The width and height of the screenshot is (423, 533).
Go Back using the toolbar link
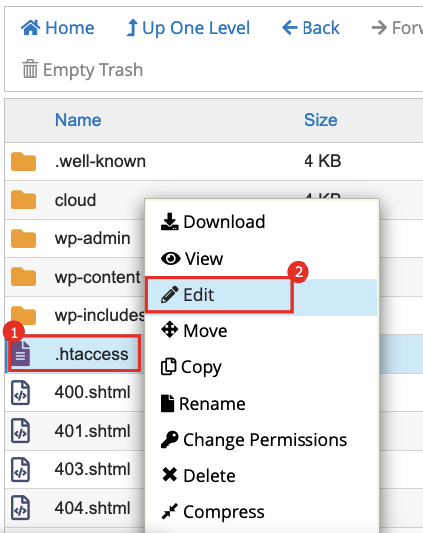click(311, 28)
